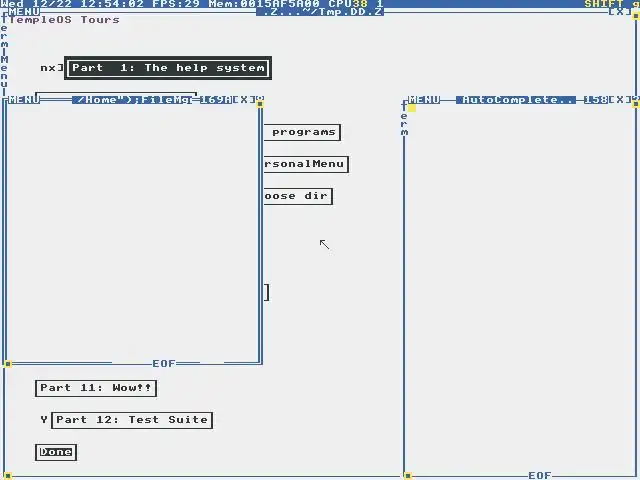
Task: Open the 'Part 12: Test Suite' tour
Action: (x=132, y=420)
